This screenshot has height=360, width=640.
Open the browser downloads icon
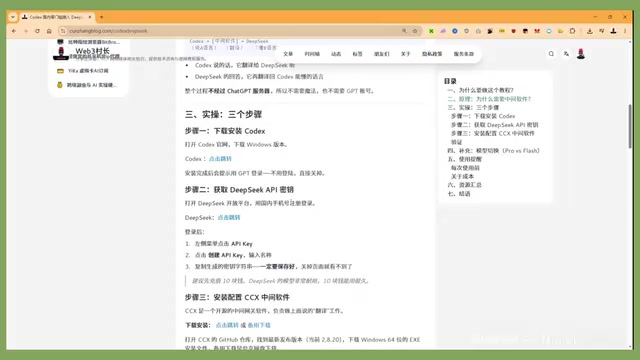[590, 31]
